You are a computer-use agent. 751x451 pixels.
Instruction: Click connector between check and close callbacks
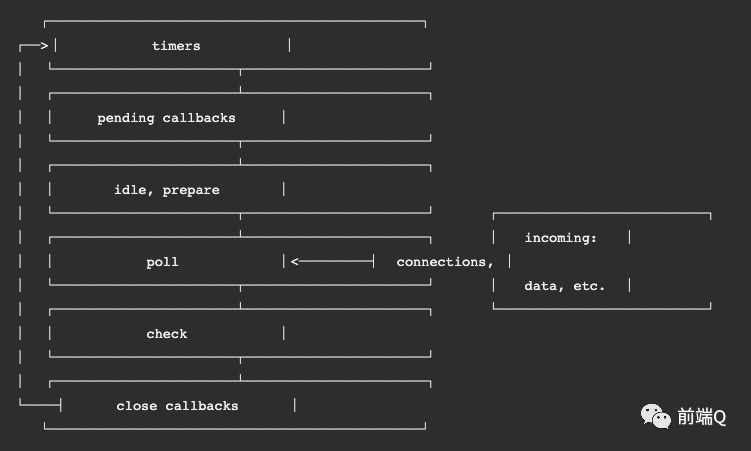click(x=240, y=370)
